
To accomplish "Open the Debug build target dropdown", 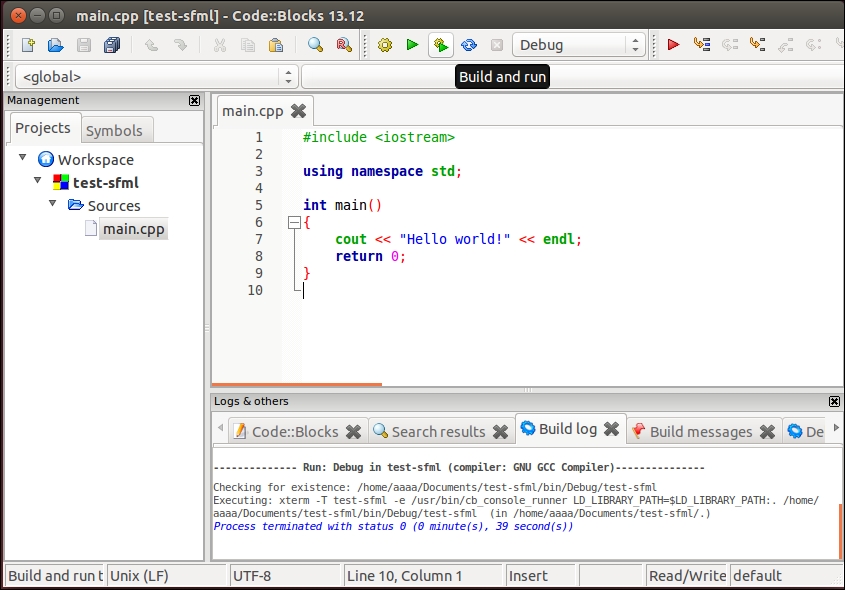I will pyautogui.click(x=579, y=45).
